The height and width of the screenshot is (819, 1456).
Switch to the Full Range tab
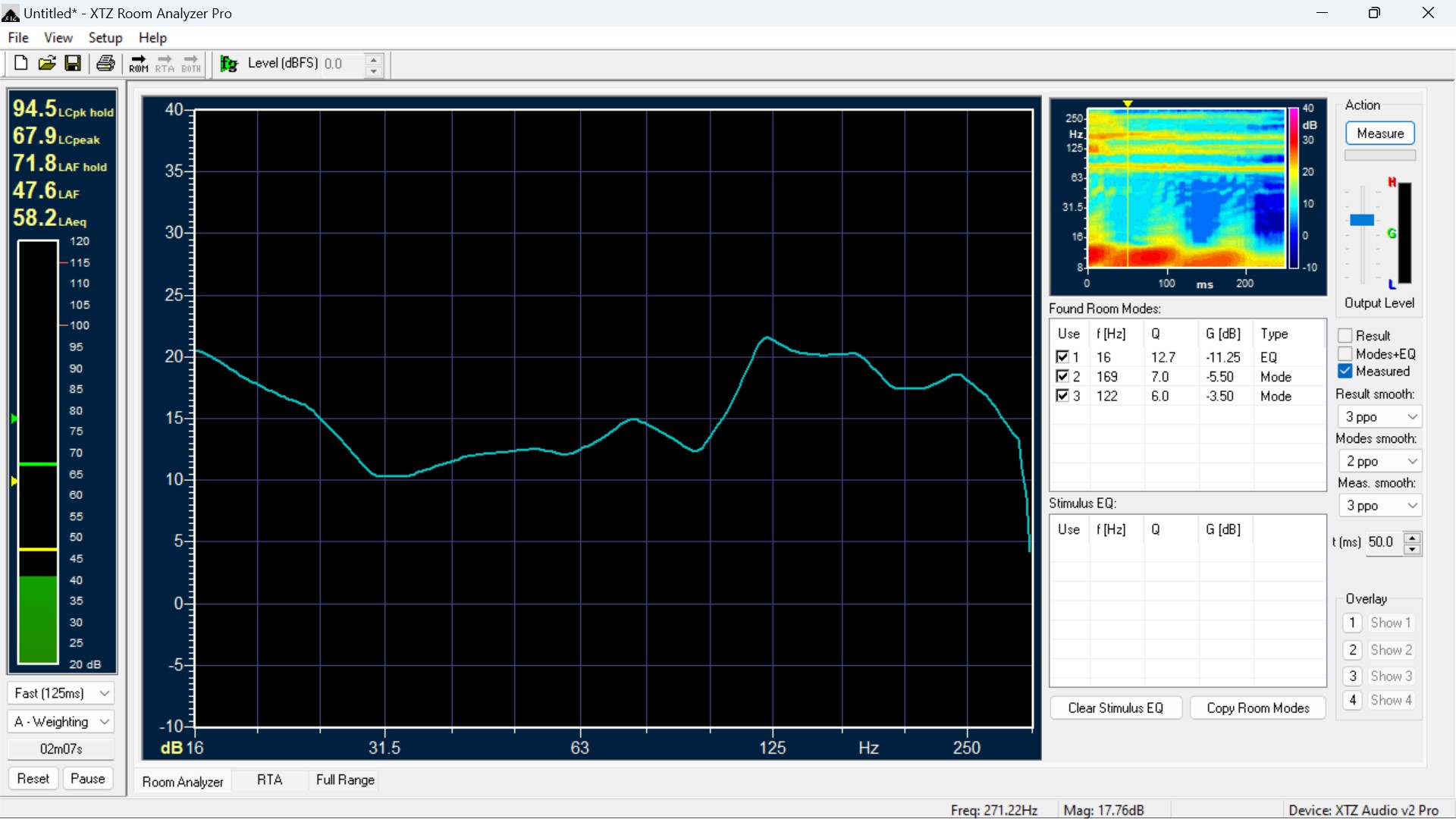point(345,780)
